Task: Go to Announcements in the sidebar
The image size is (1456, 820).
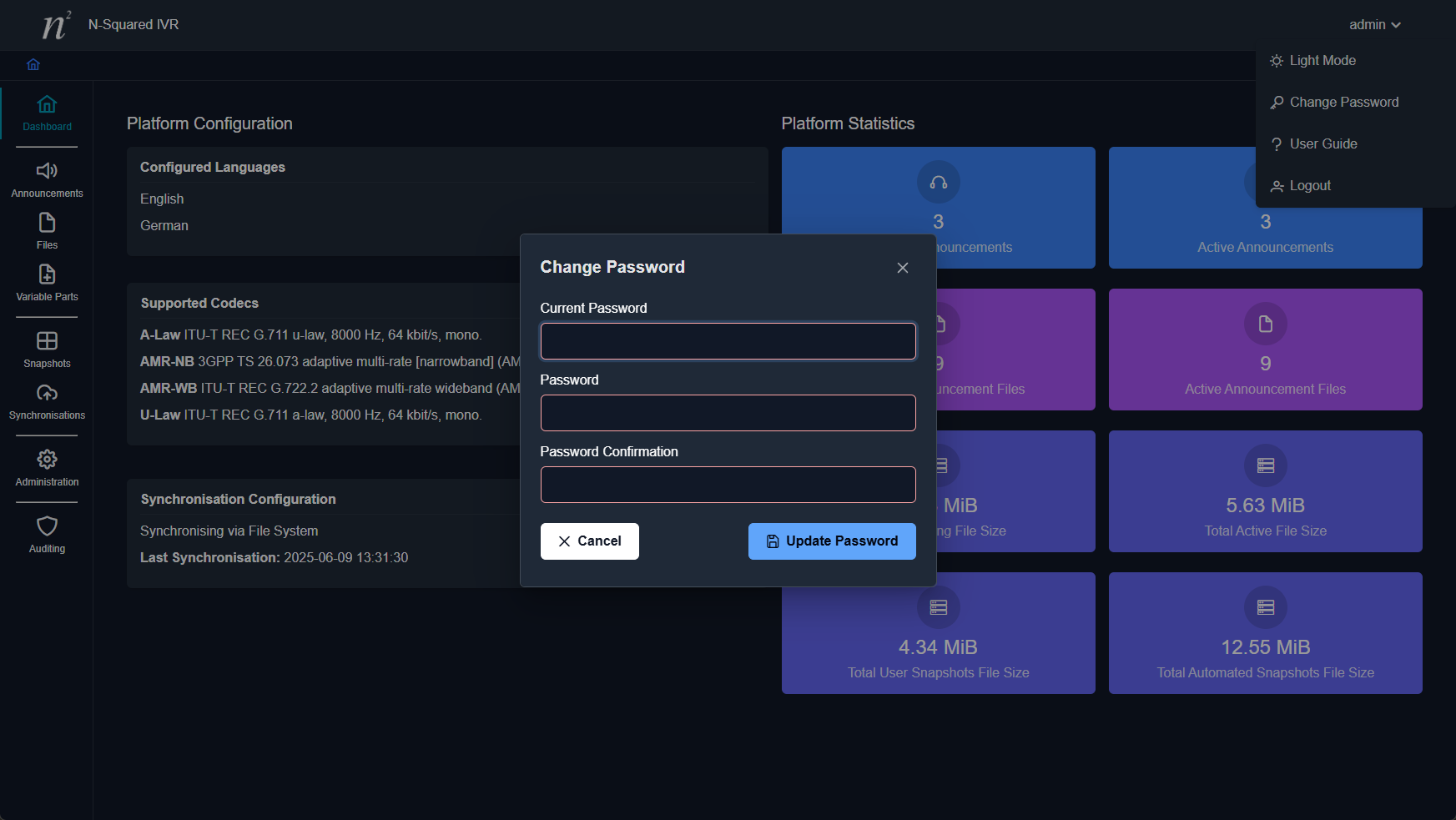Action: tap(47, 171)
